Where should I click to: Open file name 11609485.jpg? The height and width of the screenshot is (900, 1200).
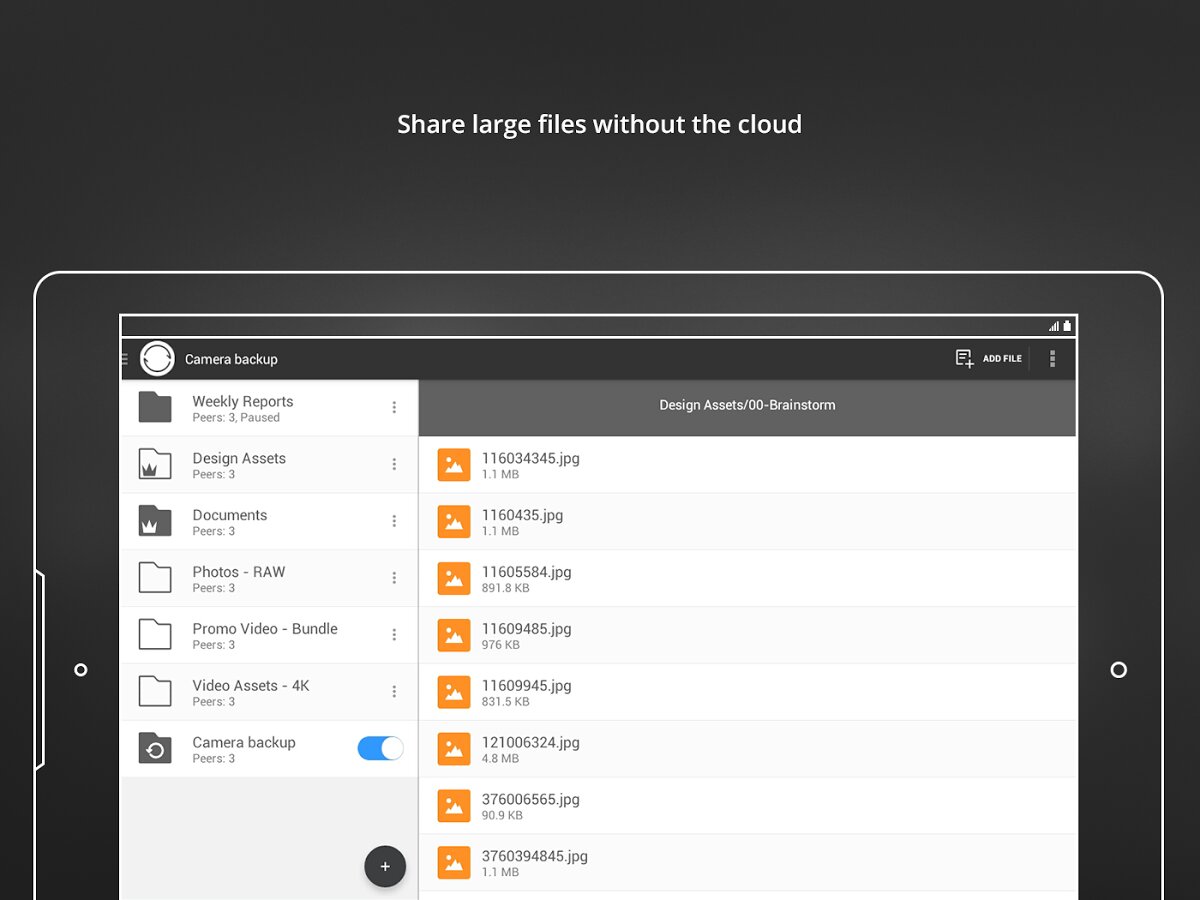coord(527,629)
